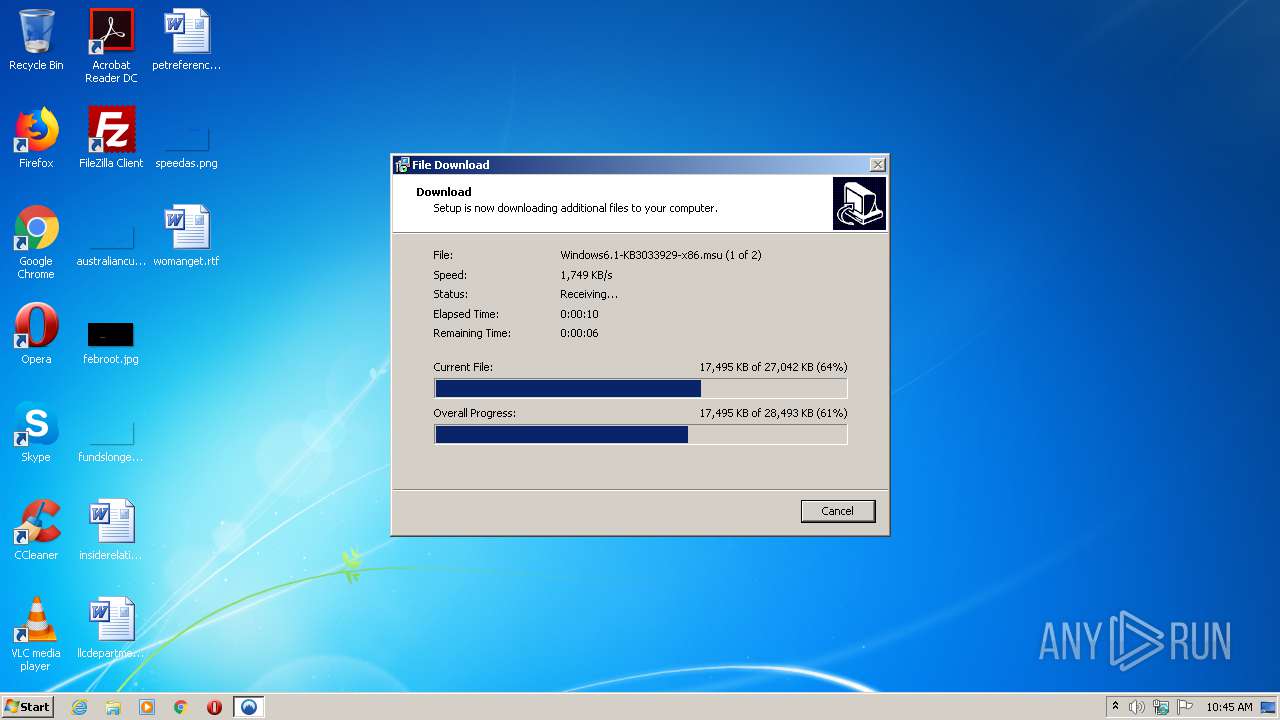This screenshot has width=1280, height=720.
Task: Select the Skype desktop shortcut
Action: 36,432
